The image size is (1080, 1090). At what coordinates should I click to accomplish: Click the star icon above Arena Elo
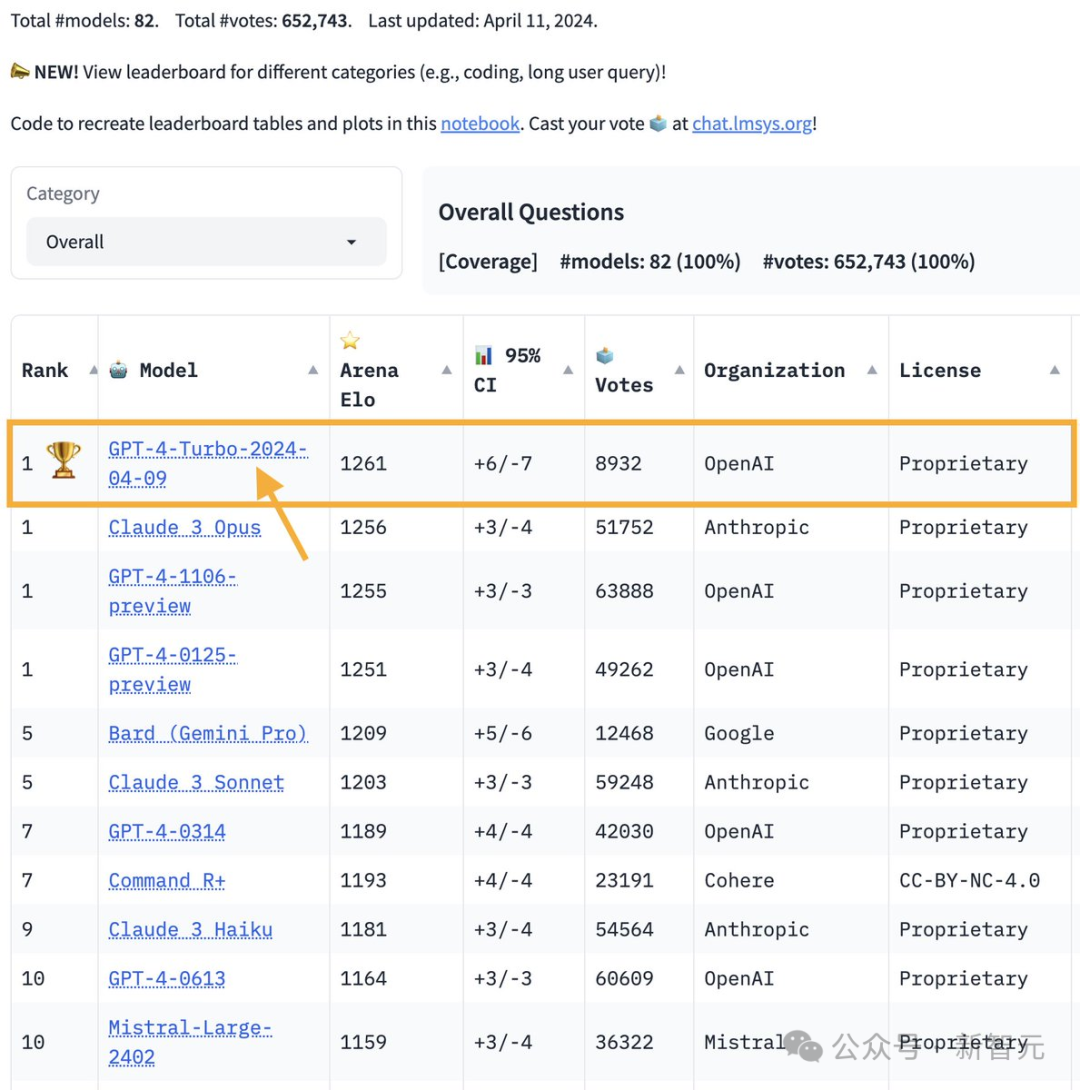(350, 341)
